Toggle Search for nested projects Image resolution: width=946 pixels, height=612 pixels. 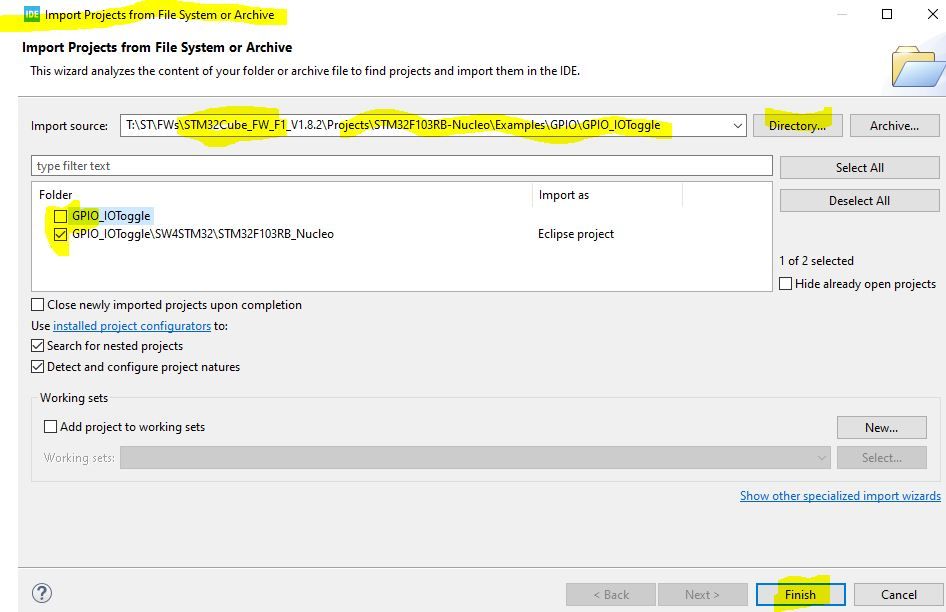tap(37, 346)
